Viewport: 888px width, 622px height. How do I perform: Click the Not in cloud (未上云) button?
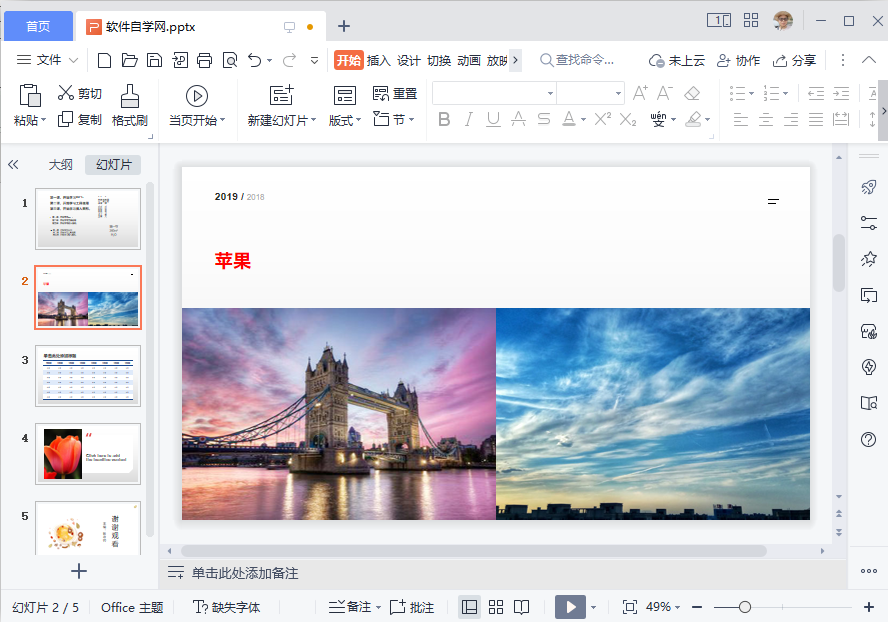677,60
